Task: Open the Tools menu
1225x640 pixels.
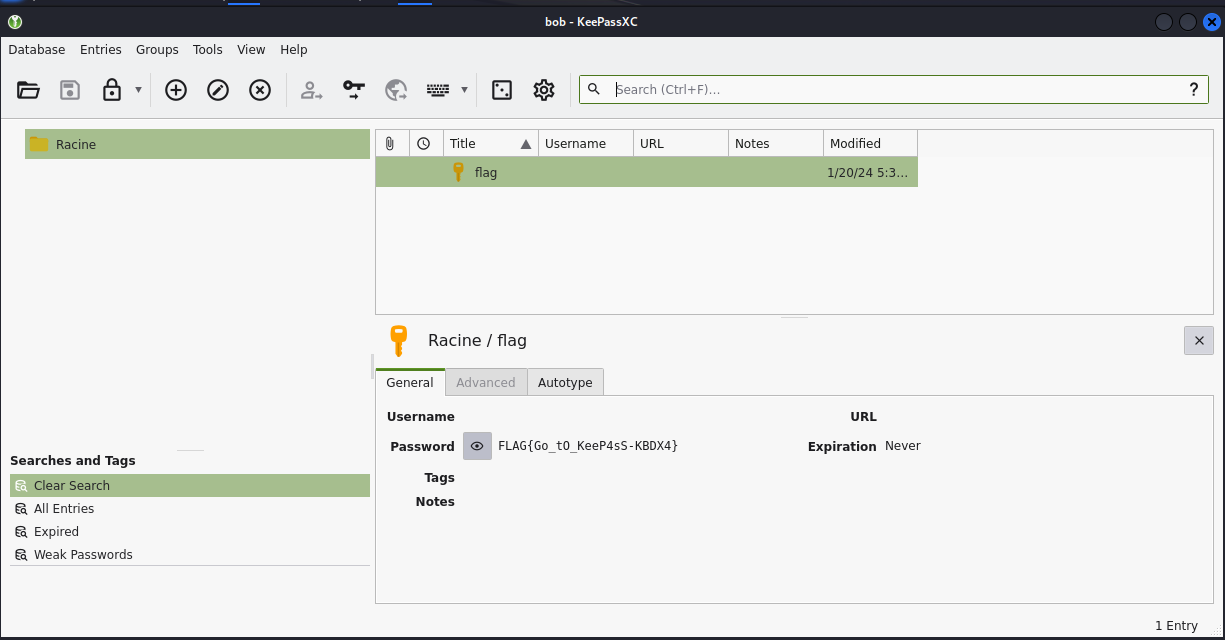Action: pyautogui.click(x=208, y=49)
